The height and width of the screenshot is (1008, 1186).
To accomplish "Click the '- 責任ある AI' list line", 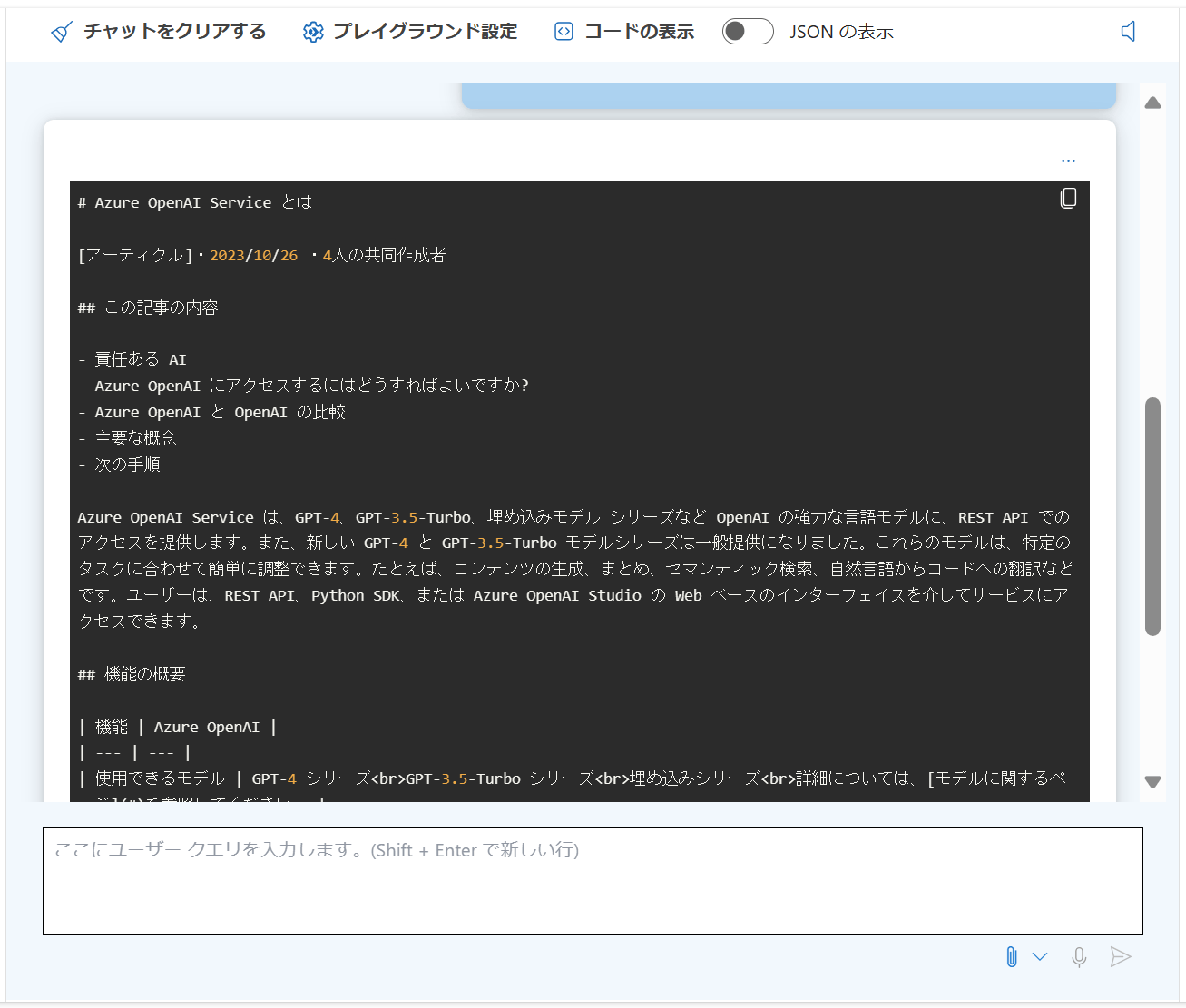I will coord(132,359).
